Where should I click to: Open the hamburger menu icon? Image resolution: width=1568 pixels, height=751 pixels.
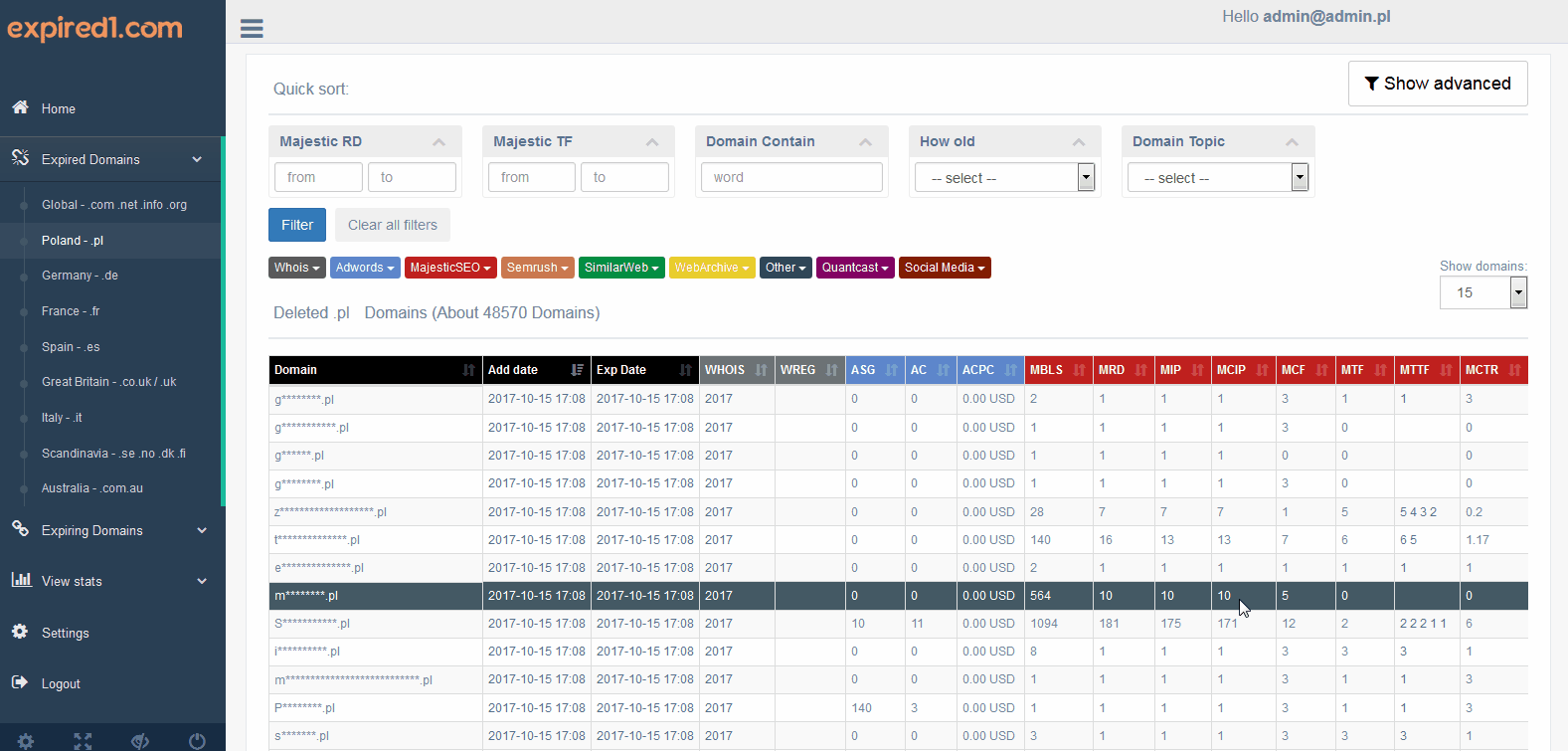tap(252, 29)
